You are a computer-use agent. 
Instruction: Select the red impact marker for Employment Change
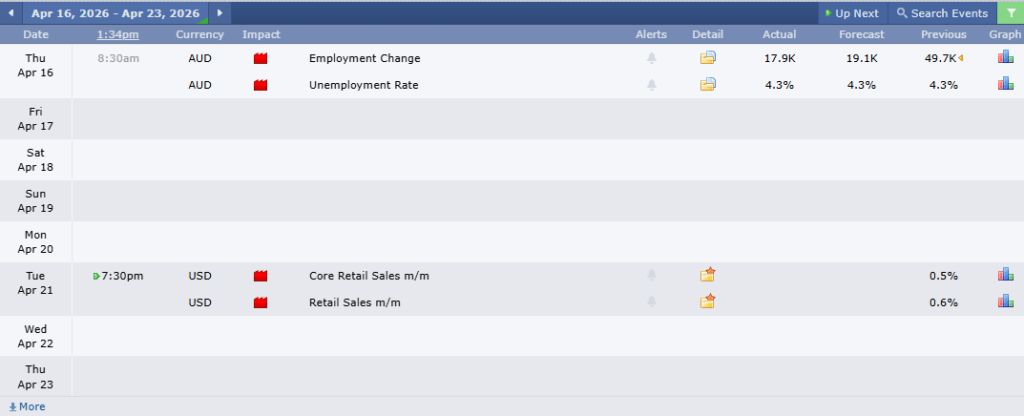tap(261, 59)
